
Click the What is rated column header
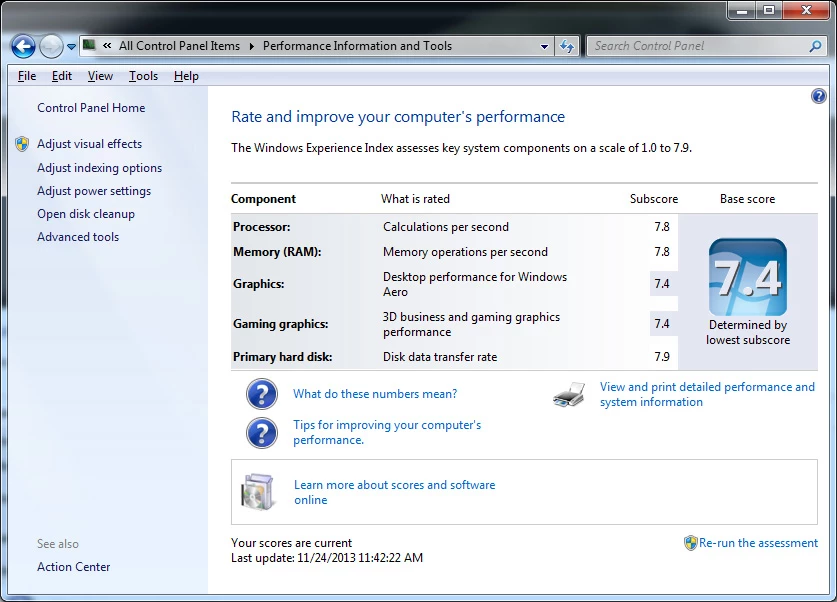click(x=415, y=199)
